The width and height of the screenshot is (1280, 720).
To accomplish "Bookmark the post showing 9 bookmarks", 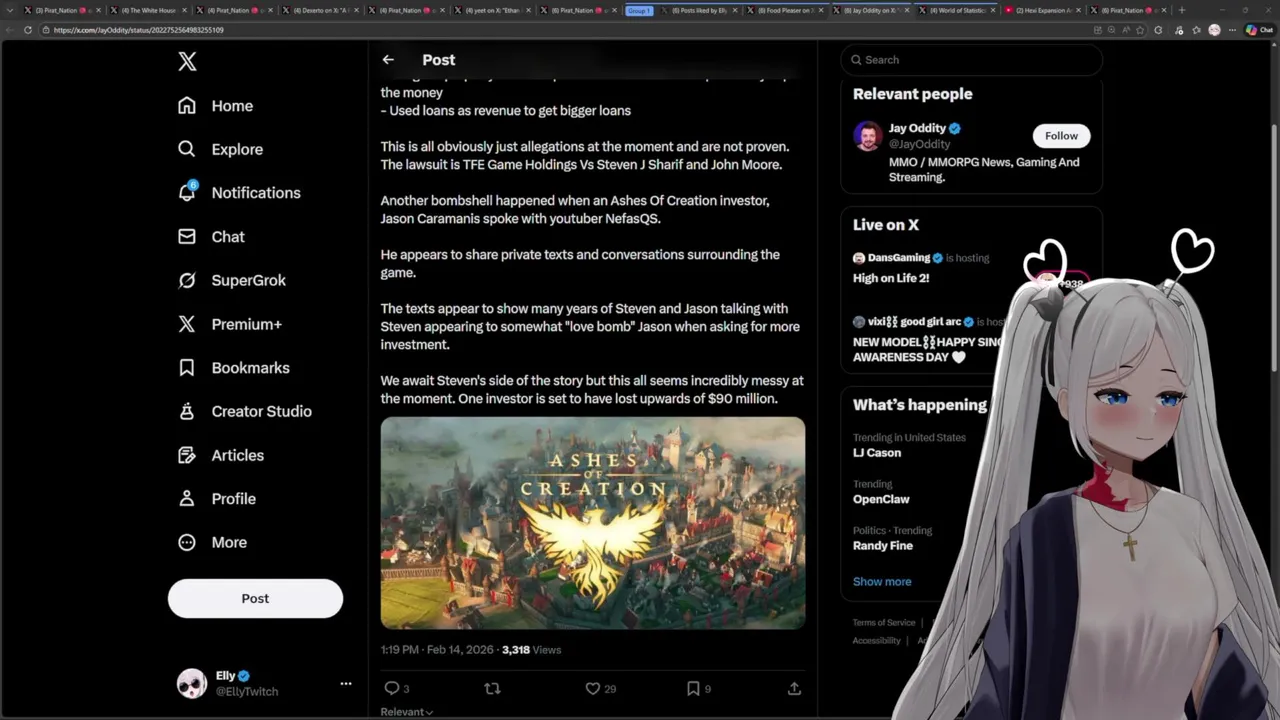I will [692, 688].
